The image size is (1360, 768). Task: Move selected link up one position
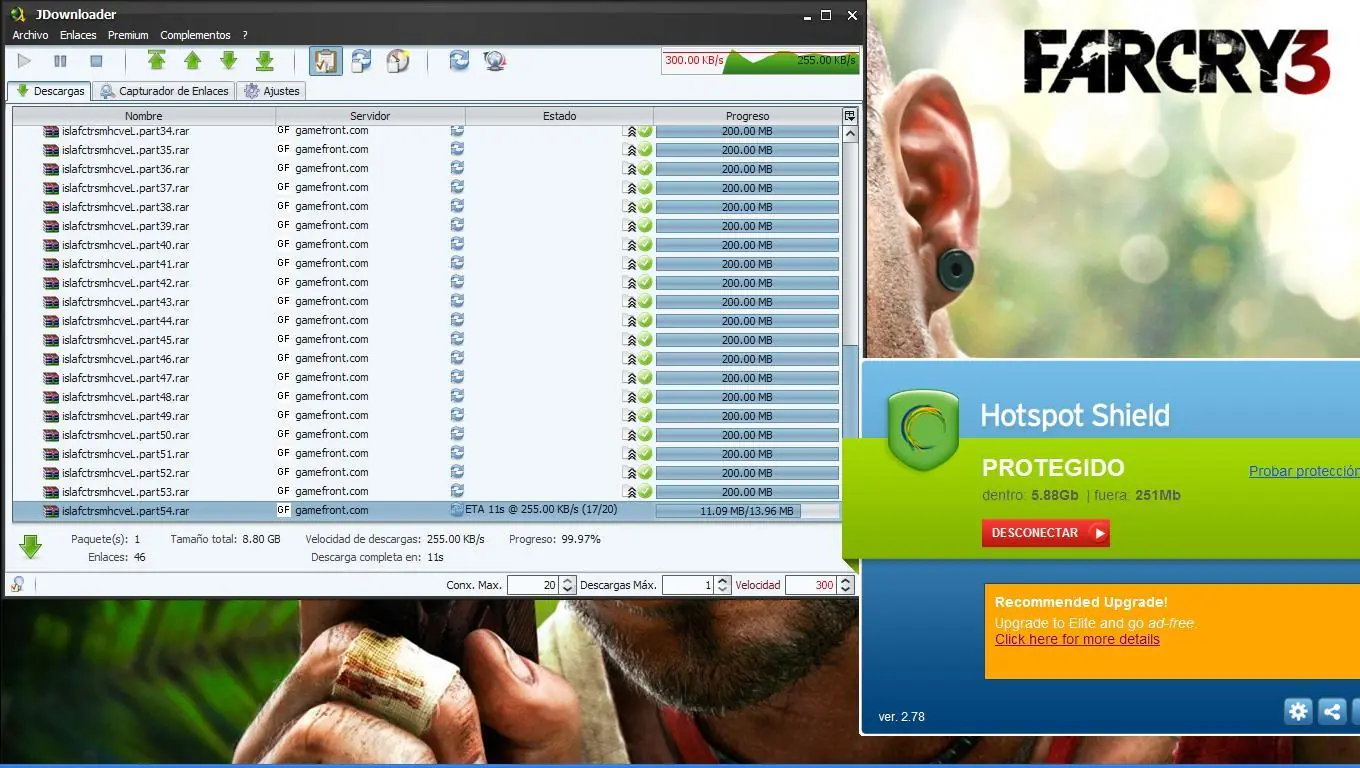point(193,61)
